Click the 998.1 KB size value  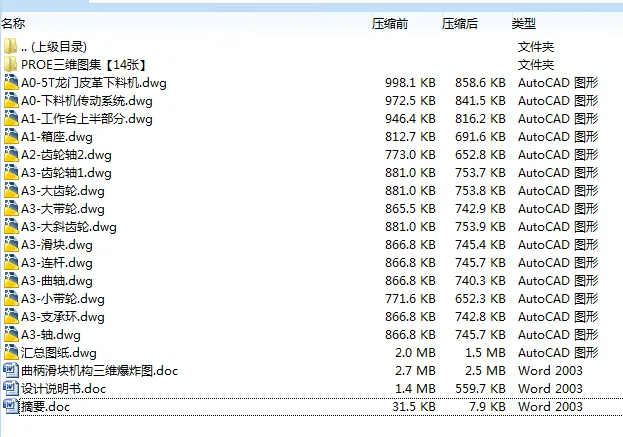click(x=410, y=83)
